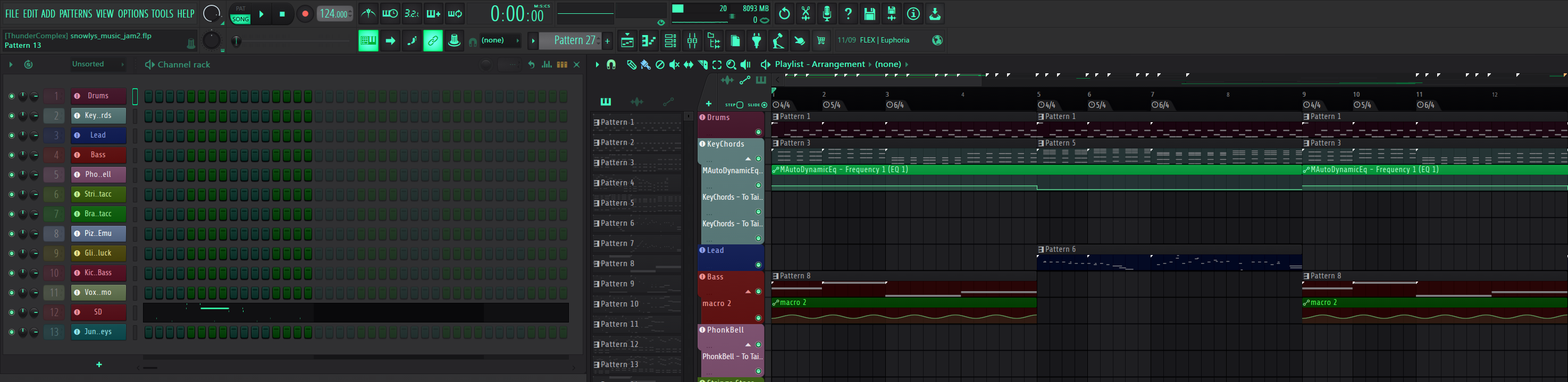Adjust the 124.000 tempo field
Viewport: 1568px width, 382px height.
[335, 13]
